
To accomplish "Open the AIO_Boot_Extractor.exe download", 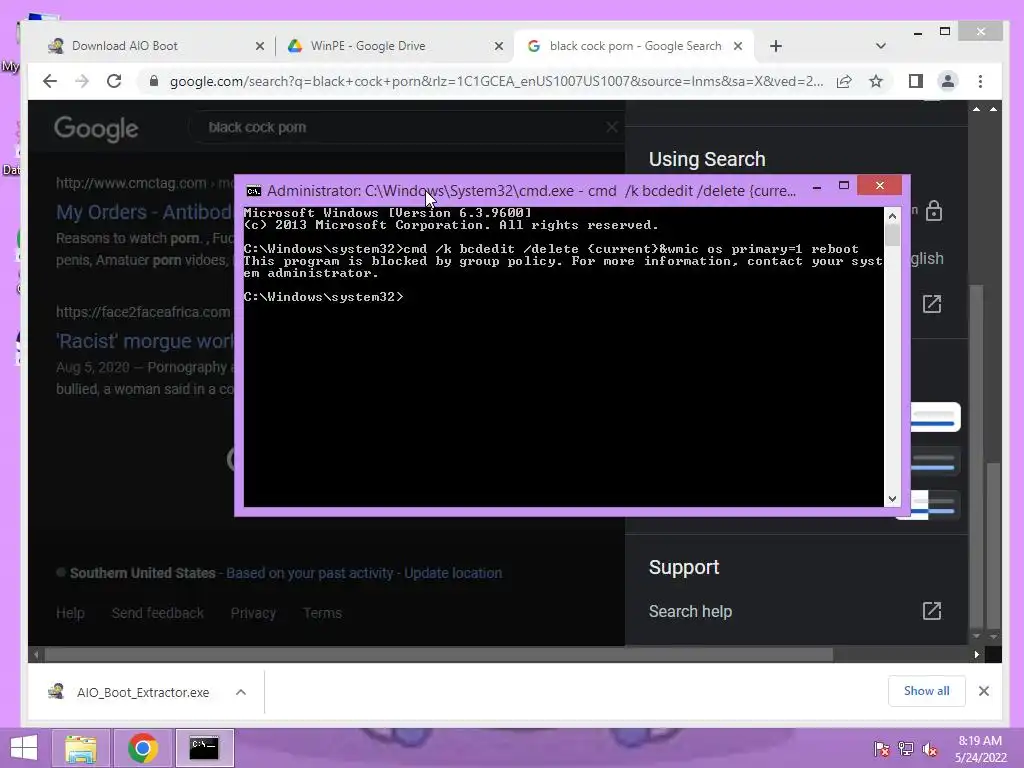I will pyautogui.click(x=129, y=692).
